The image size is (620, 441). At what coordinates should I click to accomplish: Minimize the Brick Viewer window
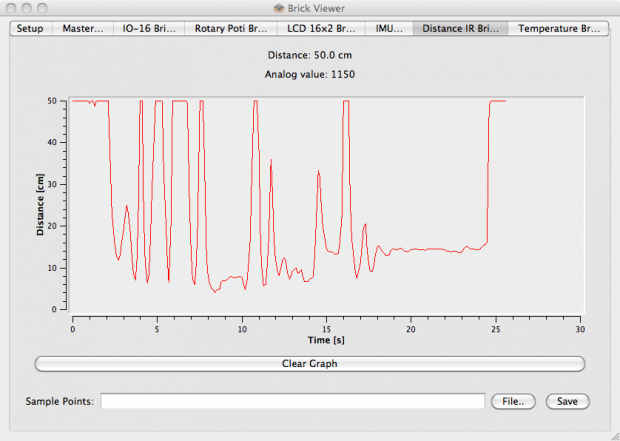(29, 8)
